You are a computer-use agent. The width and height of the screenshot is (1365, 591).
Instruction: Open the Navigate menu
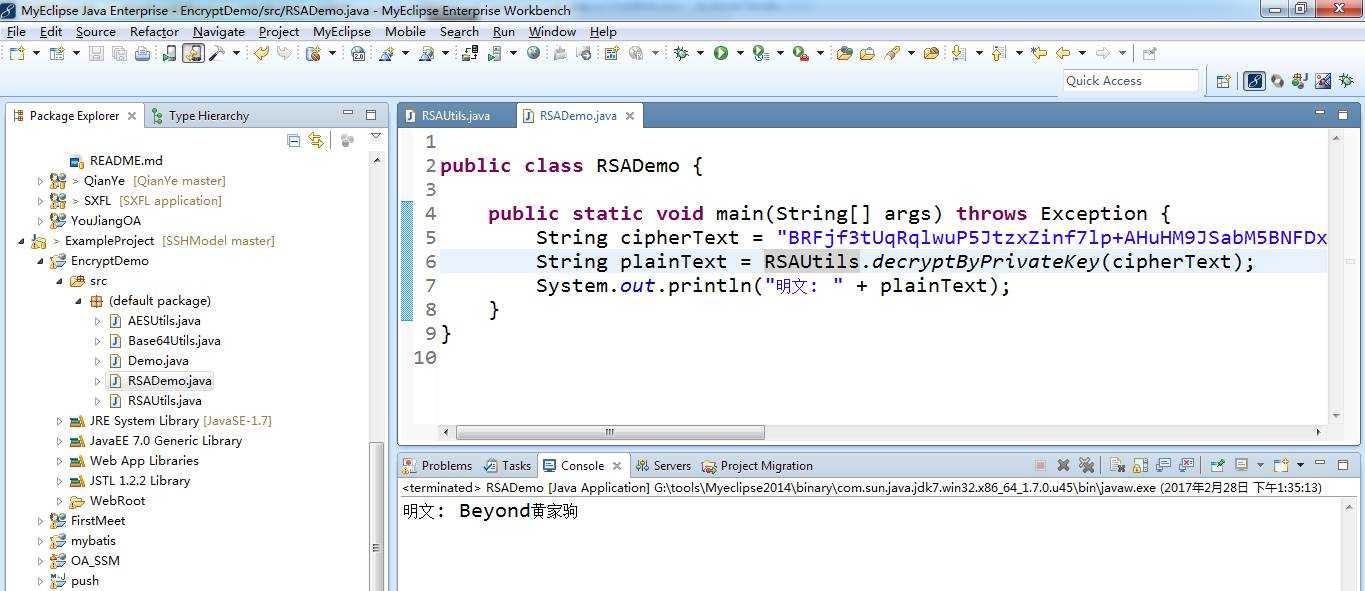click(x=219, y=31)
